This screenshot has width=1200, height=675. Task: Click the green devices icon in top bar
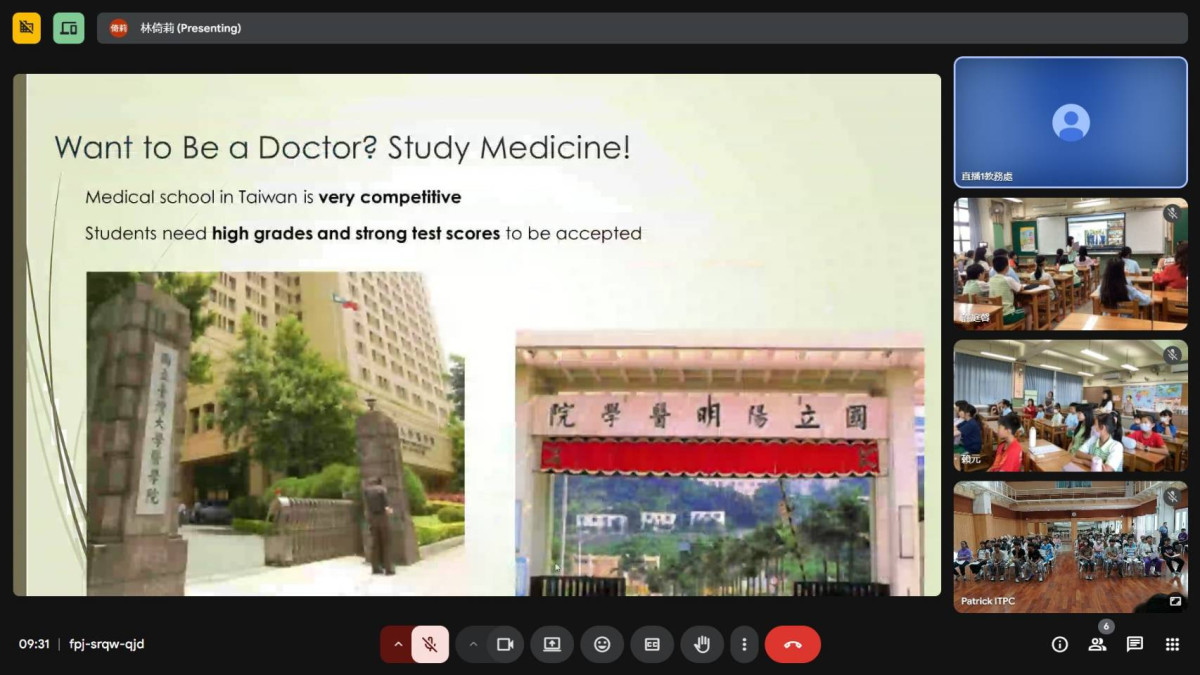pyautogui.click(x=69, y=28)
